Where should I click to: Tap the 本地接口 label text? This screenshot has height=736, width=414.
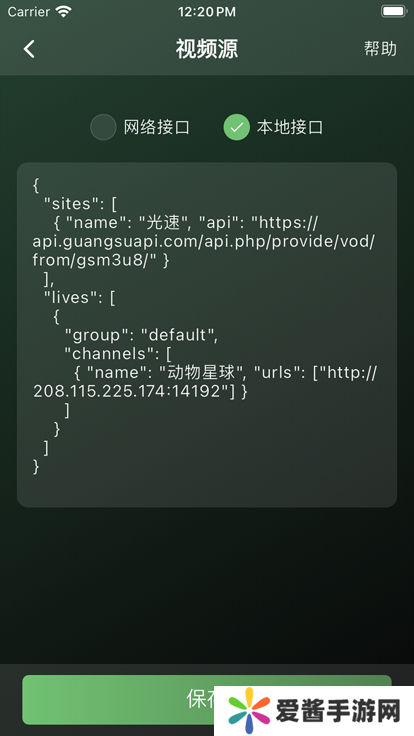point(290,127)
